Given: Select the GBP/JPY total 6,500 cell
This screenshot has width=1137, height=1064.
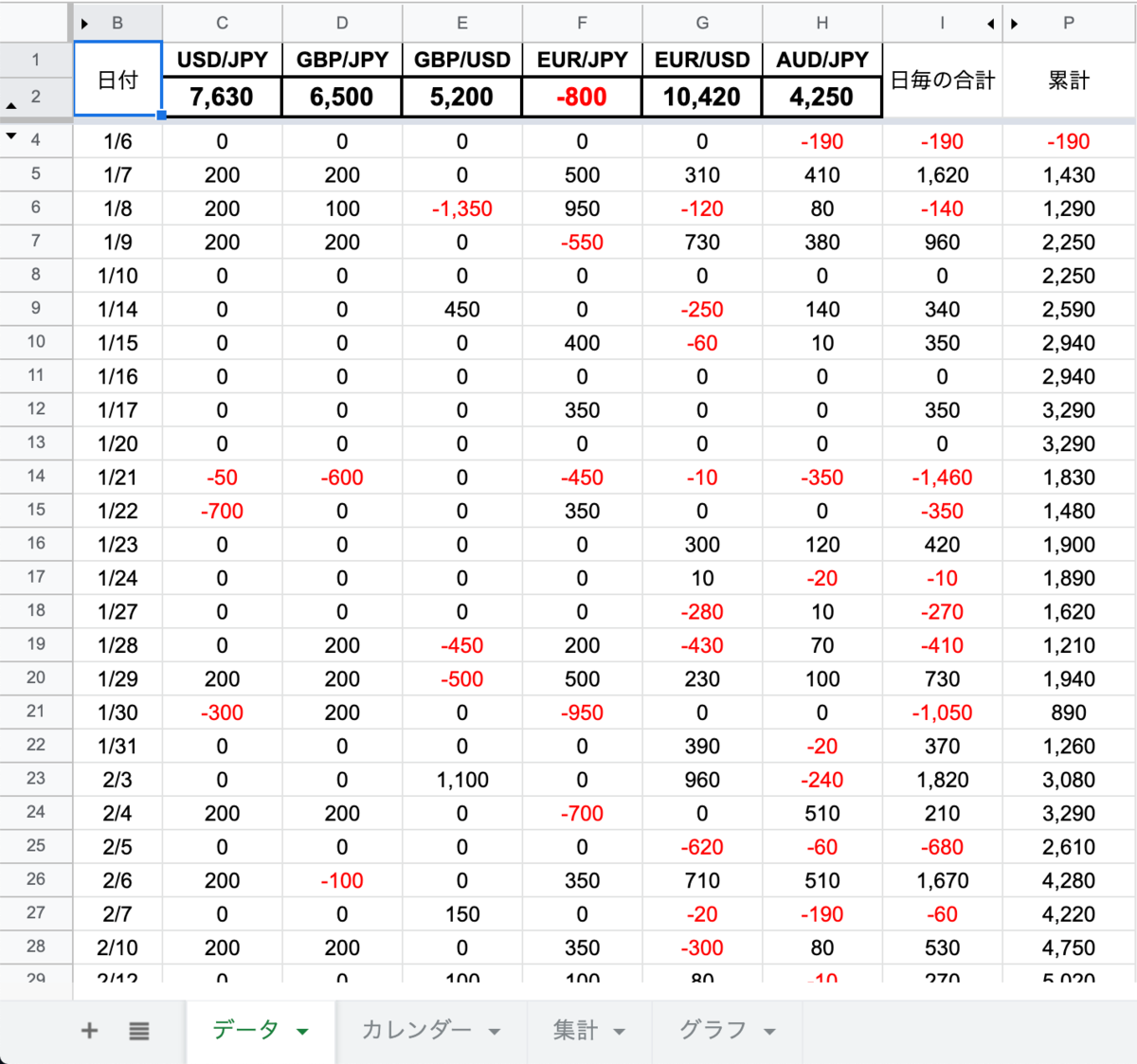Looking at the screenshot, I should [x=342, y=97].
